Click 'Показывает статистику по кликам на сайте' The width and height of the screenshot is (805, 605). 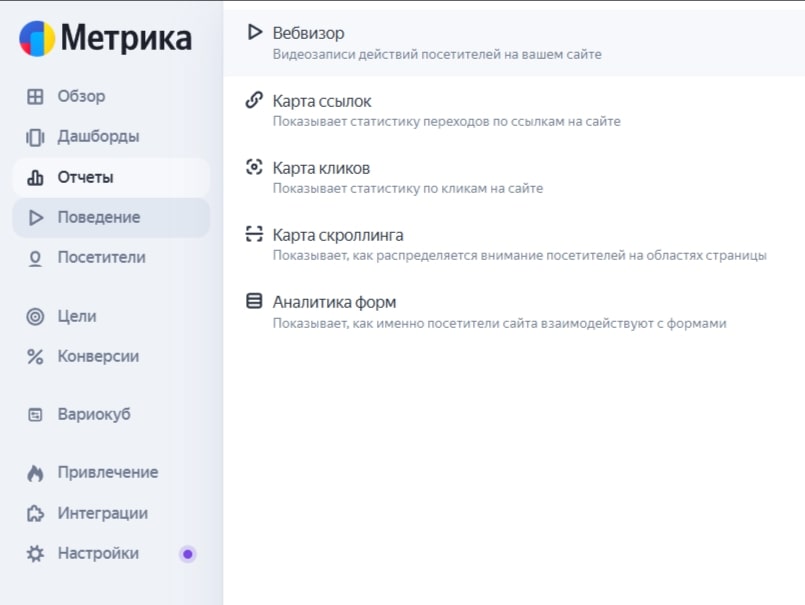pos(408,188)
